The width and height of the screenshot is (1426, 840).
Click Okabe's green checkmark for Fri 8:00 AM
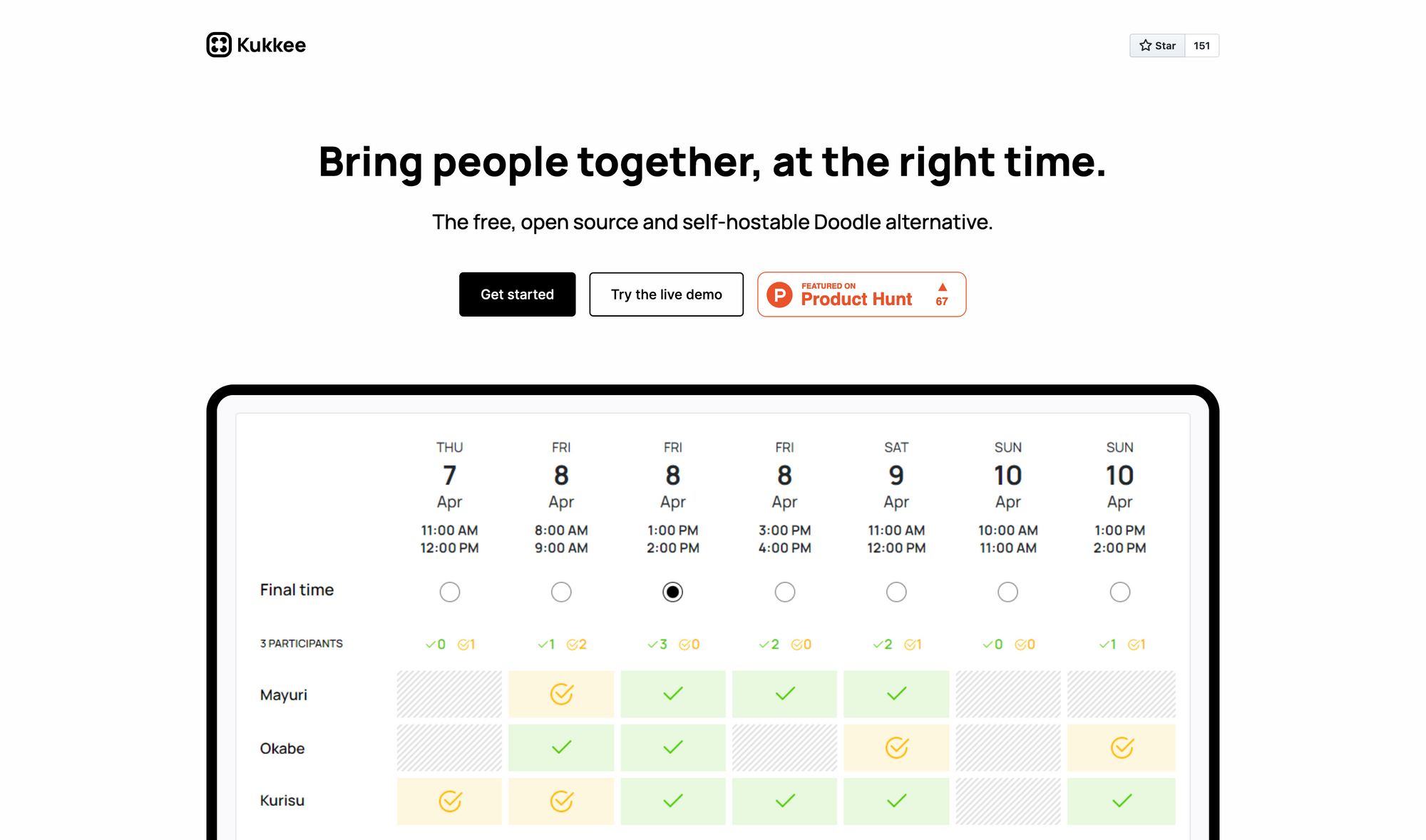pos(561,747)
